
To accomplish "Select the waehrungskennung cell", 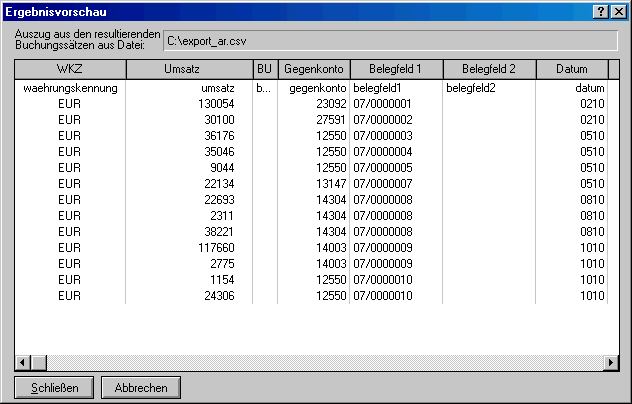I will coord(71,88).
